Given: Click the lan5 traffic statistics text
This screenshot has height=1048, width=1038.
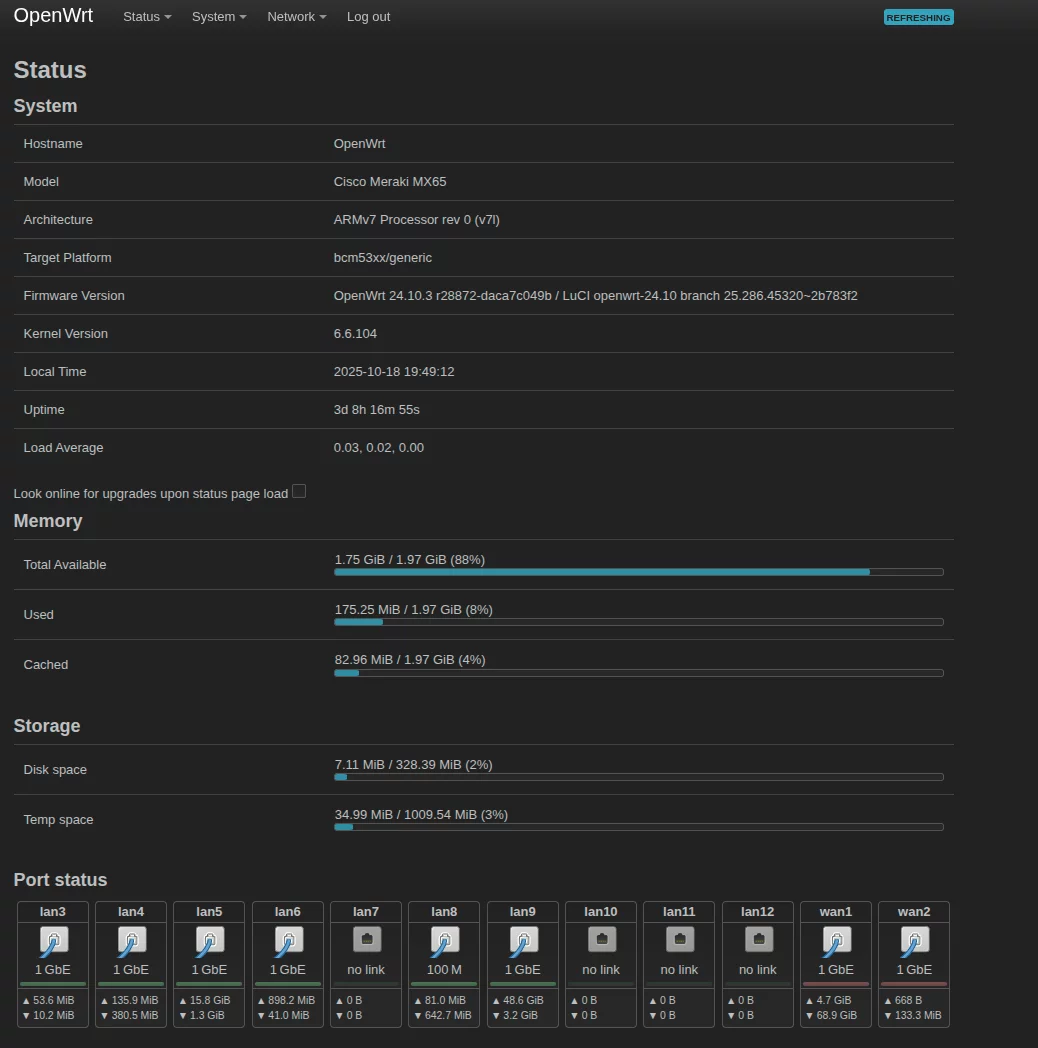Looking at the screenshot, I should pos(209,1007).
